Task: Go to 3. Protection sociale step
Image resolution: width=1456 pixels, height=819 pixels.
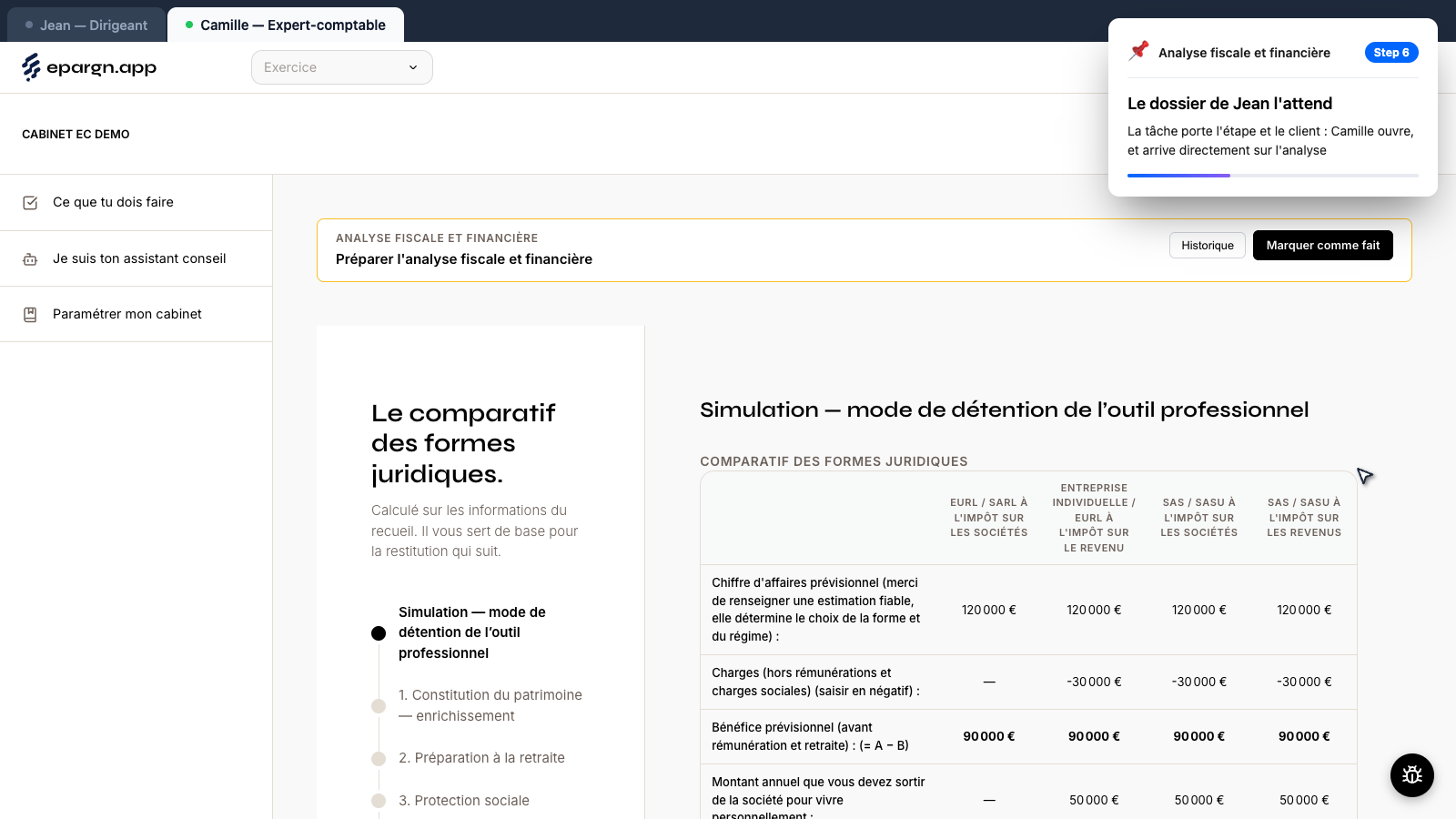Action: [464, 801]
